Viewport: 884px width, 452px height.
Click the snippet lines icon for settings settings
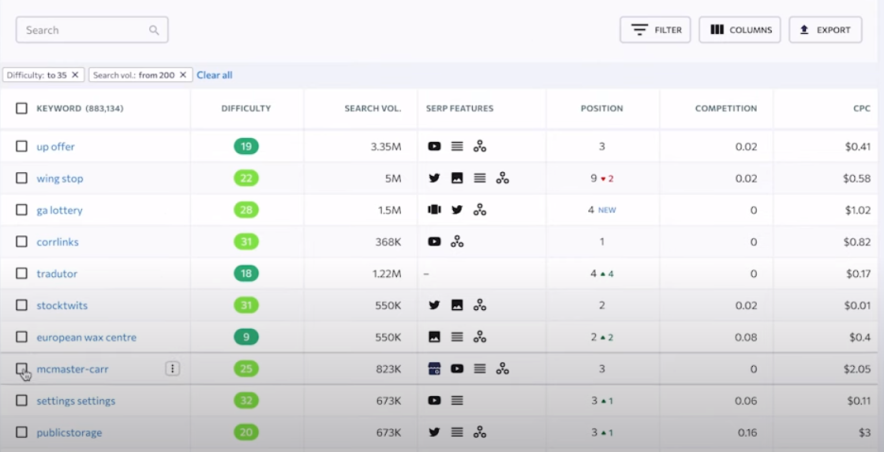pos(457,401)
